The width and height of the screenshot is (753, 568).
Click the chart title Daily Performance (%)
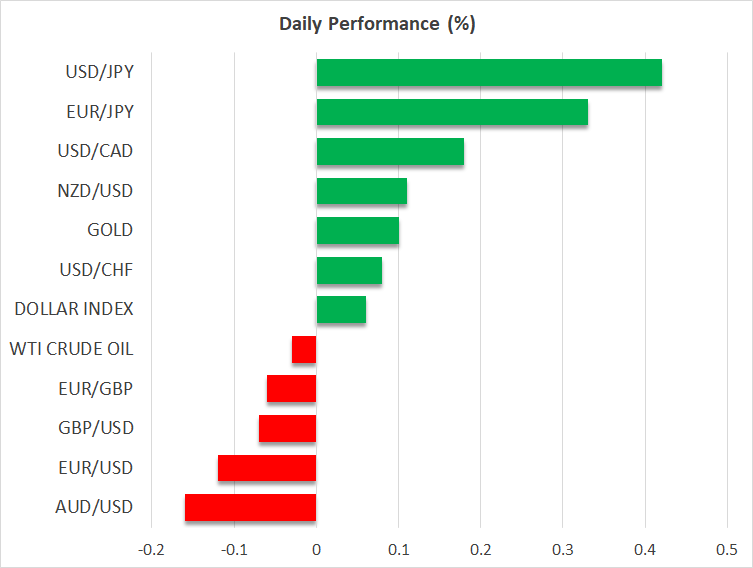coord(376,25)
